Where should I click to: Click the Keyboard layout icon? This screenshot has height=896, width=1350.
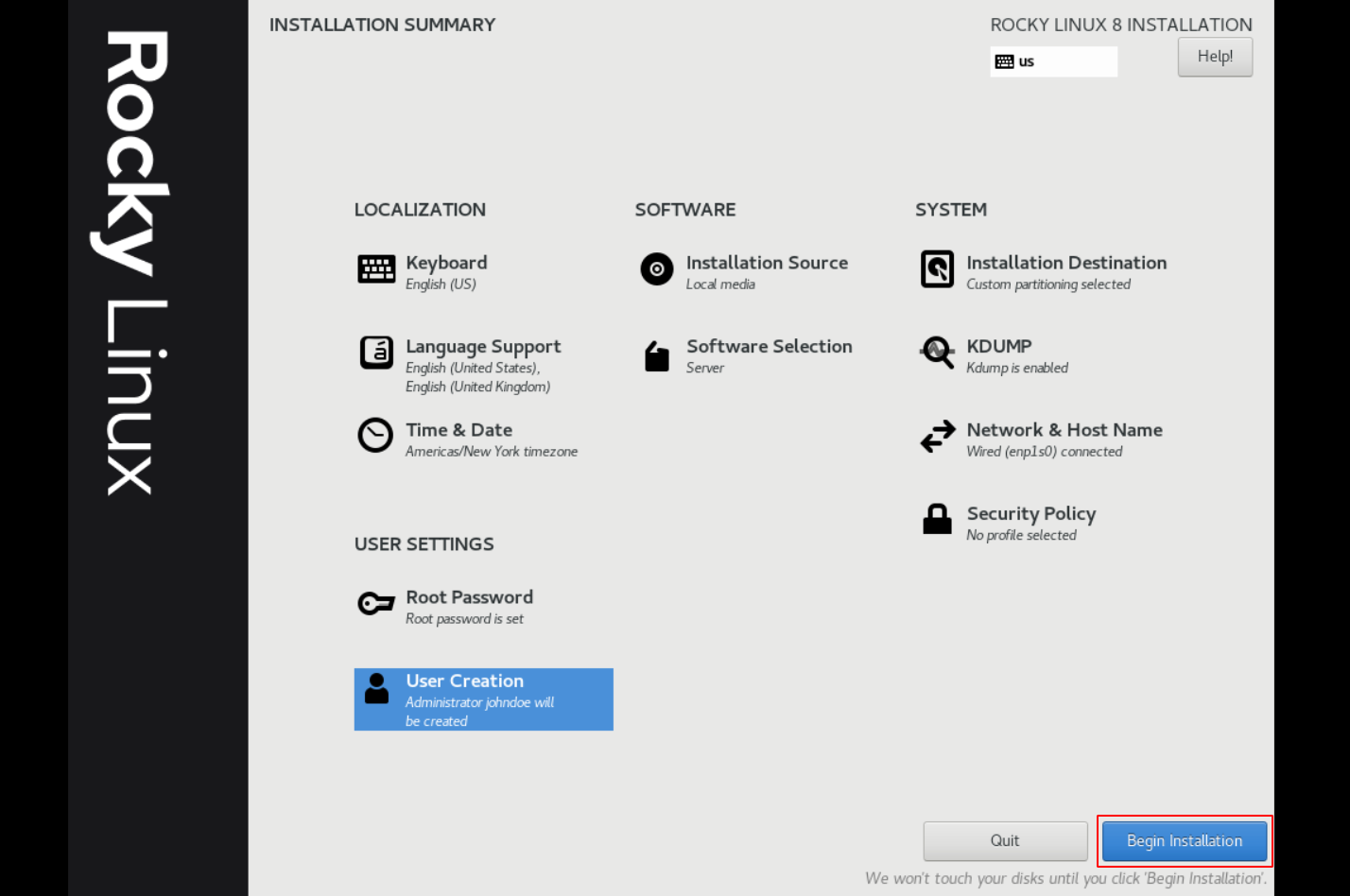coord(376,269)
